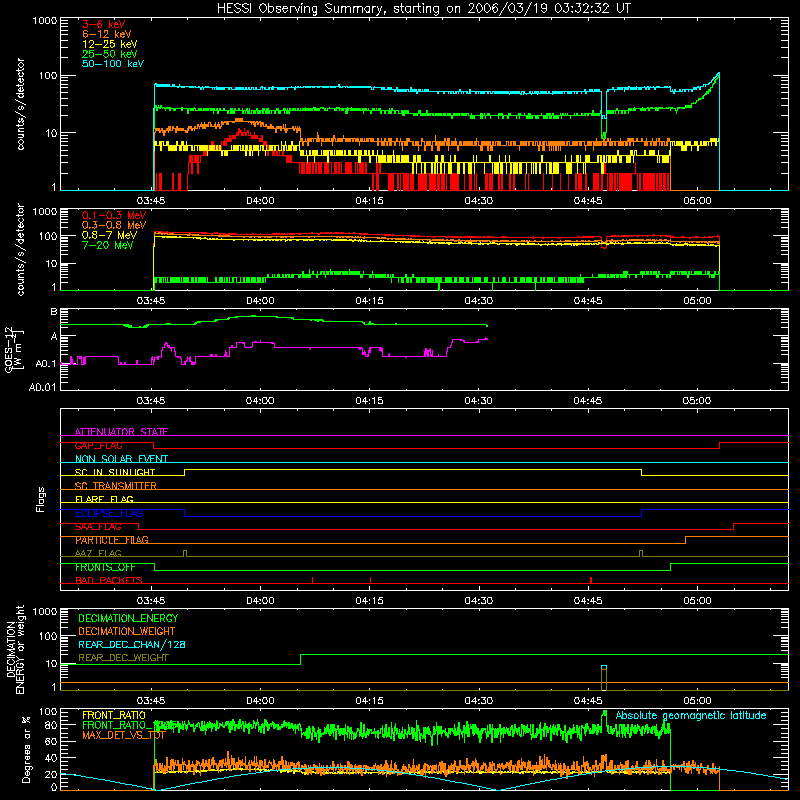Click the MAX_DET_VS_TOT legend entry
Screen dimensions: 800x800
[124, 735]
